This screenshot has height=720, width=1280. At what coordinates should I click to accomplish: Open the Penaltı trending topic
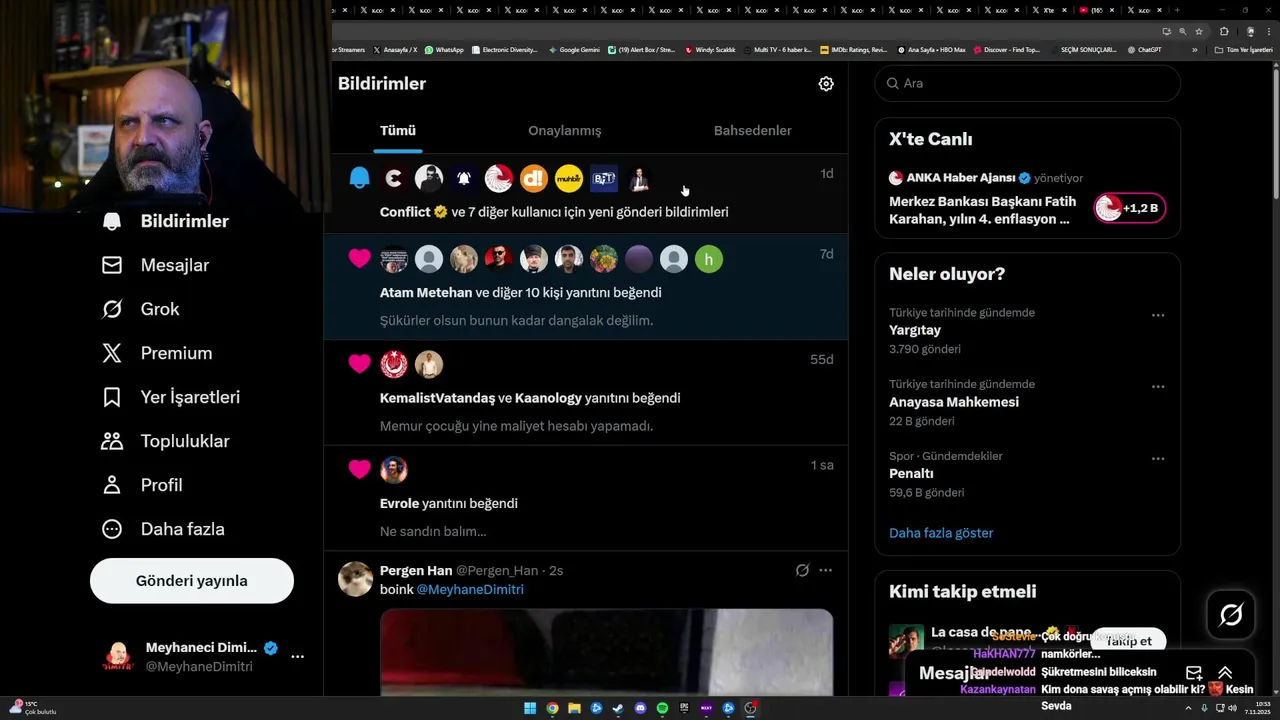1027,474
